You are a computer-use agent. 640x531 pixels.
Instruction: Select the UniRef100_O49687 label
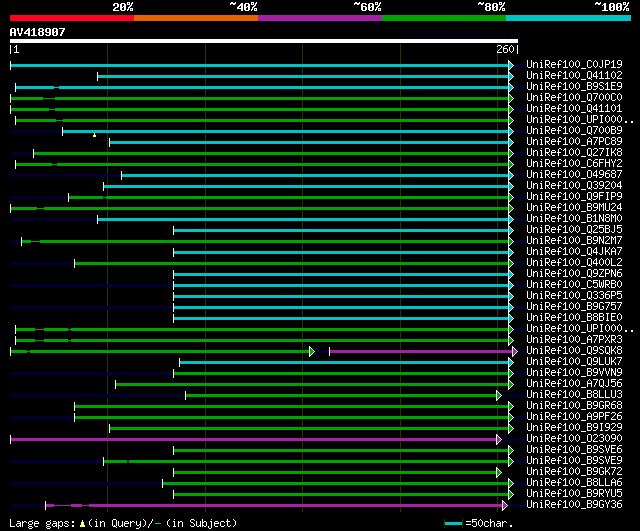click(574, 175)
